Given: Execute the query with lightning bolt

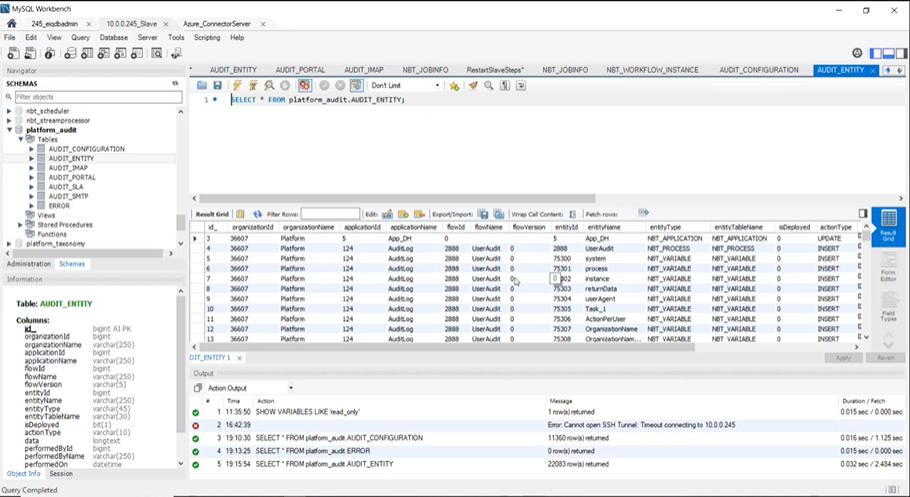Looking at the screenshot, I should pyautogui.click(x=237, y=85).
